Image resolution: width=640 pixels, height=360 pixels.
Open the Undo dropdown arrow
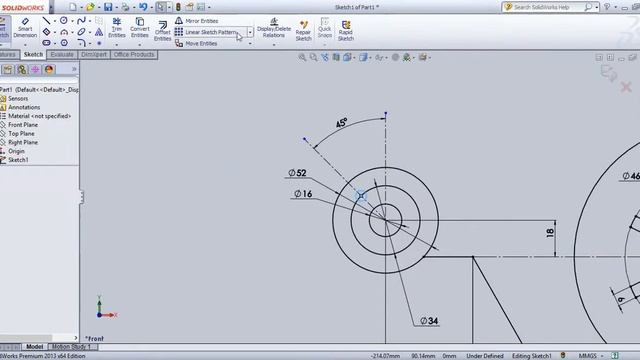(151, 7)
